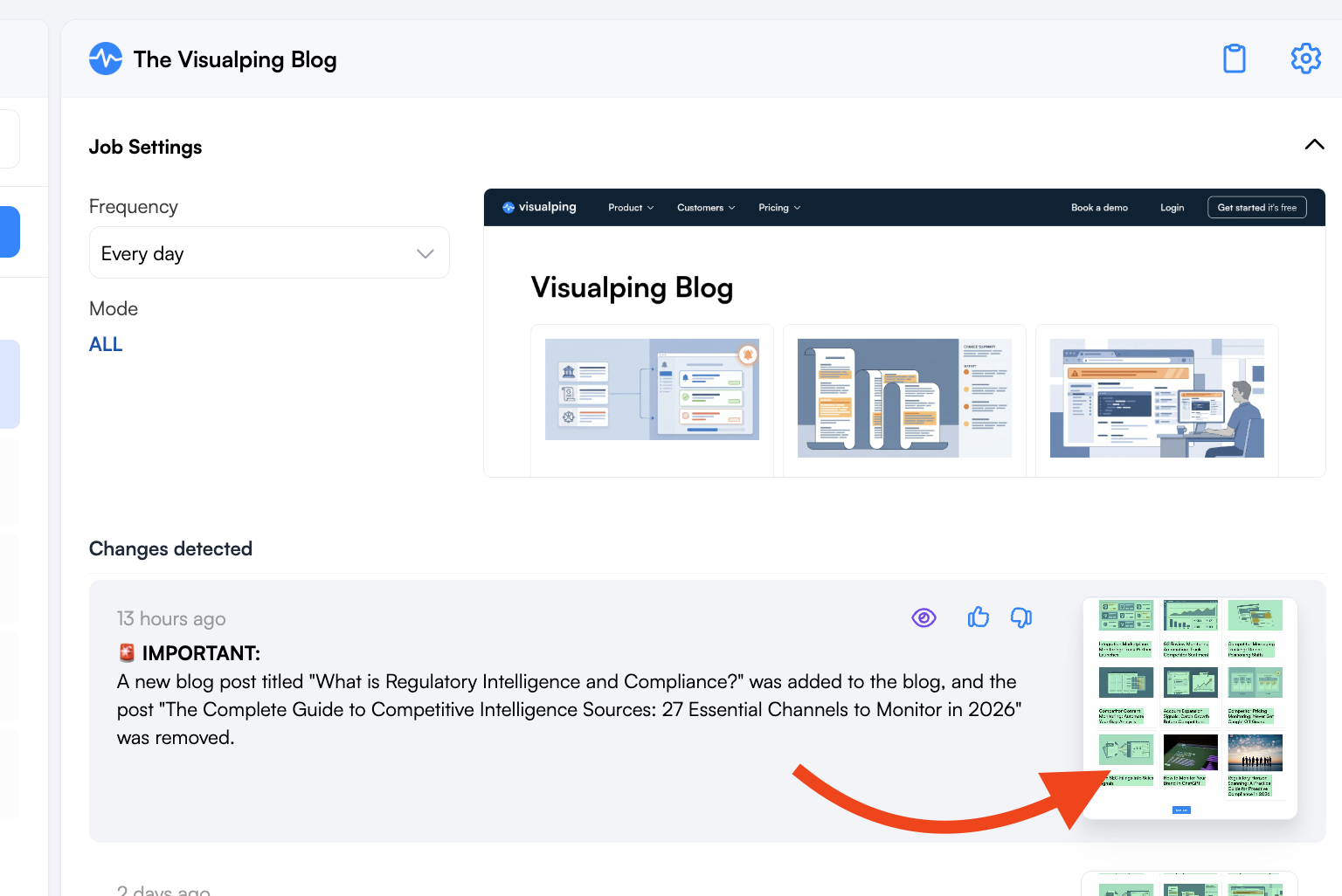
Task: Expand the Customers menu in preview
Action: coord(706,208)
